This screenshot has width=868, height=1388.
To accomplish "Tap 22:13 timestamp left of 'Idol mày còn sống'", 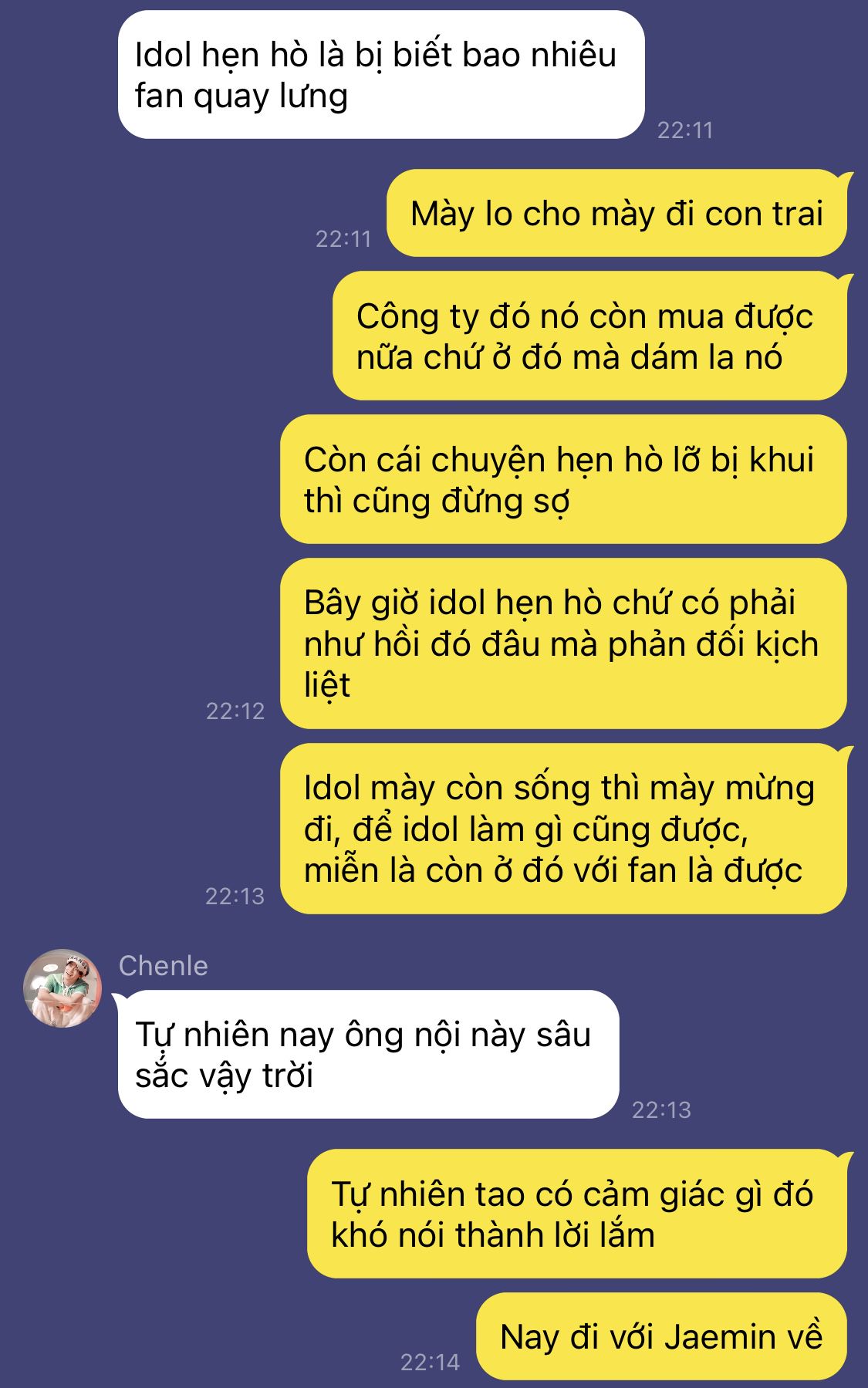I will tap(235, 896).
